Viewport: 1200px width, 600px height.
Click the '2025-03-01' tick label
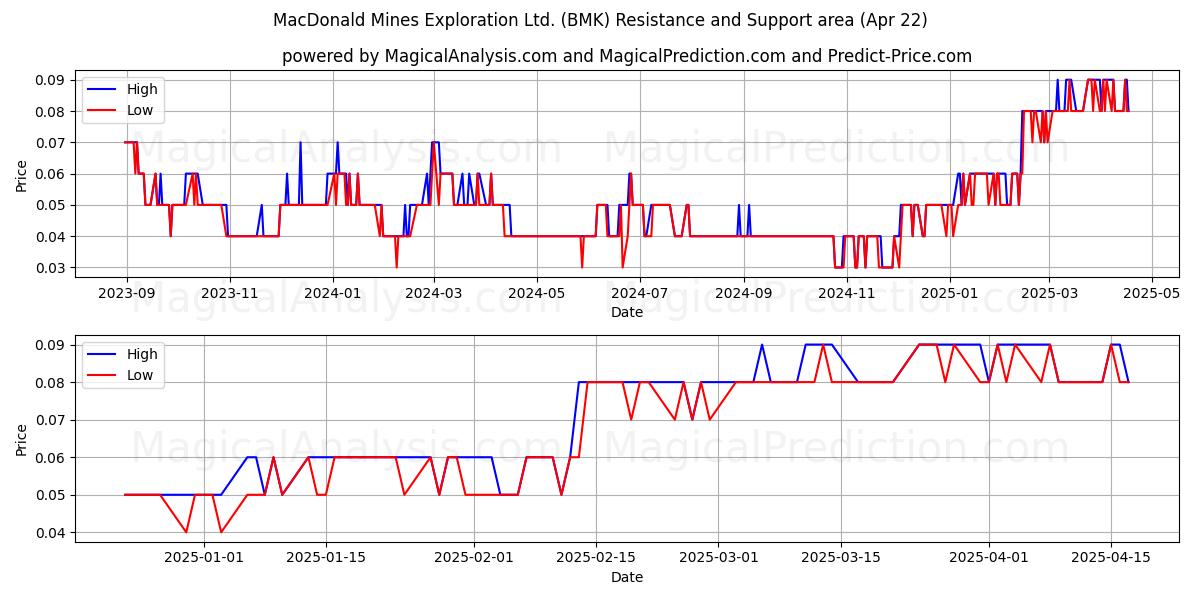tap(718, 558)
